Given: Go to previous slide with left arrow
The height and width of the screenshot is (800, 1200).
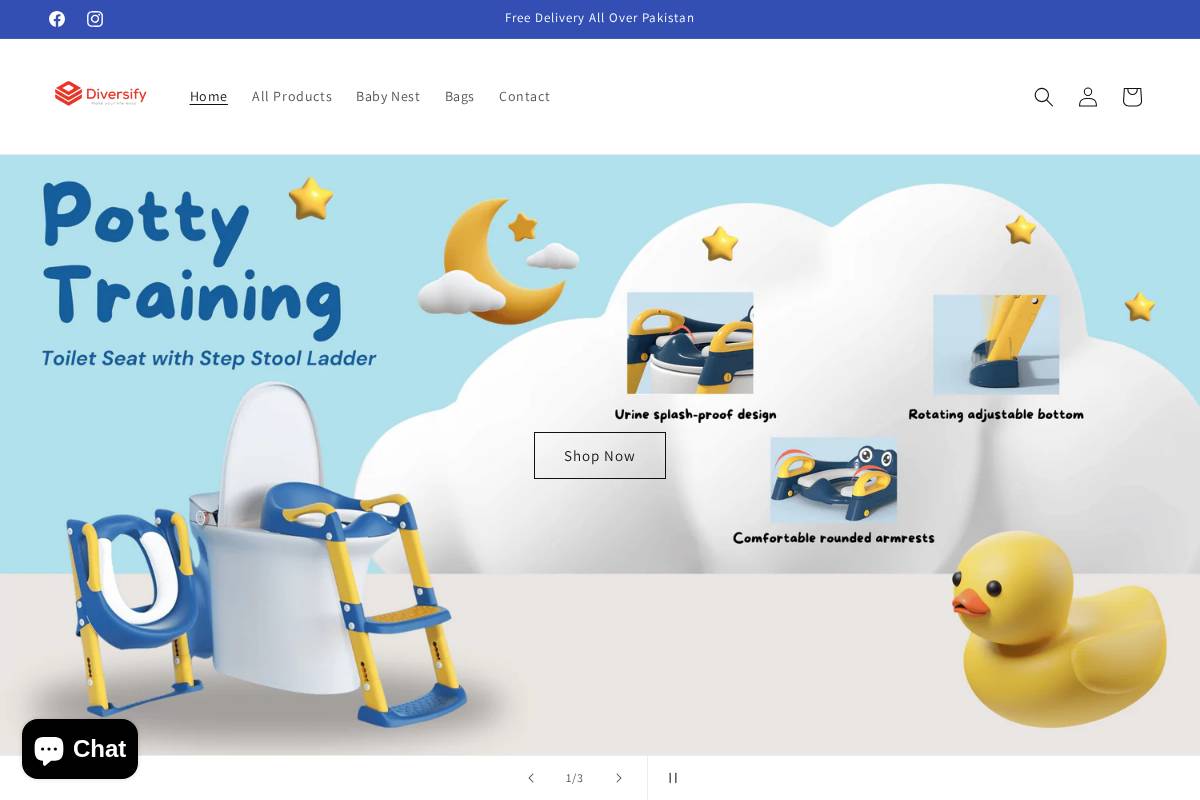Looking at the screenshot, I should point(531,777).
